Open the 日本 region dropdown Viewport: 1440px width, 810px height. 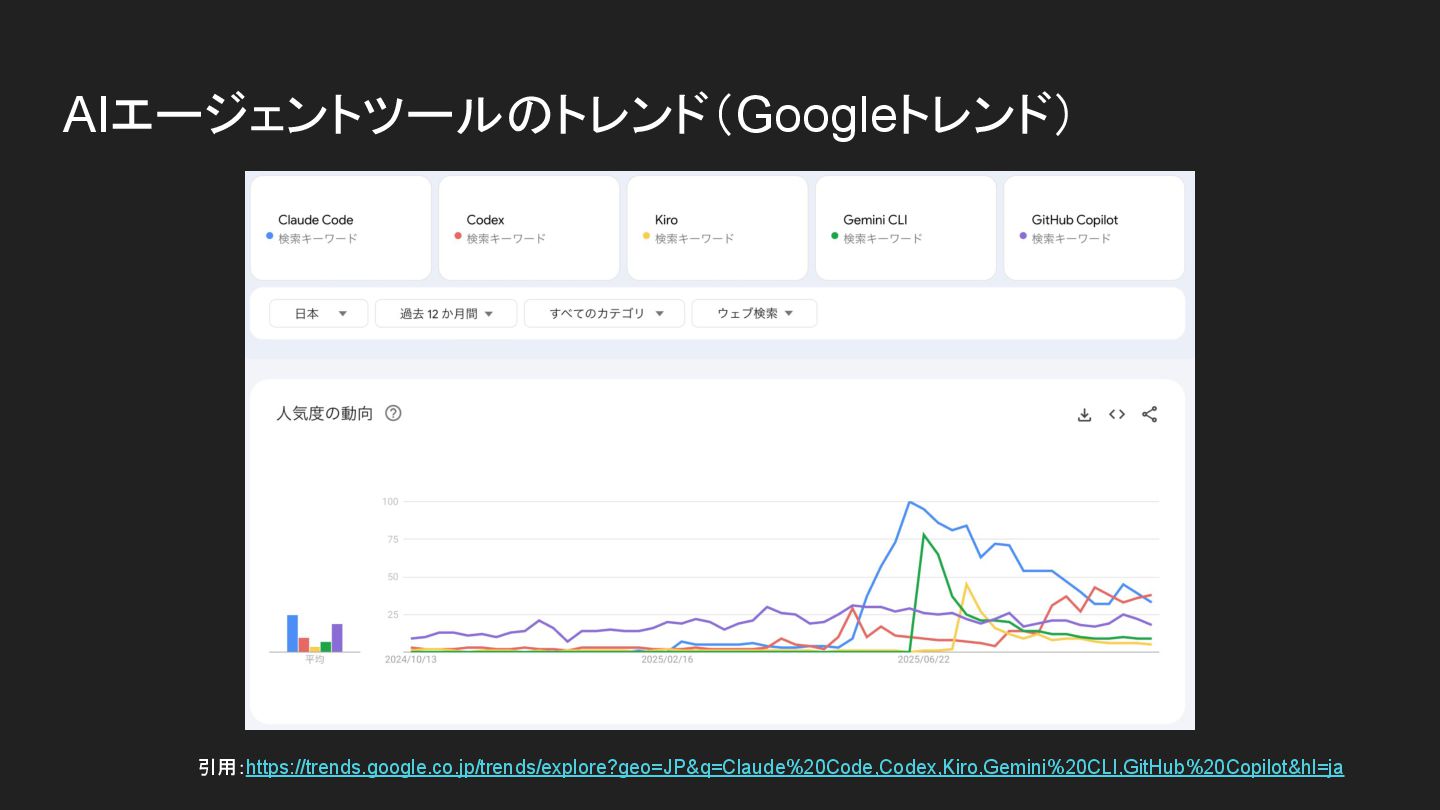click(x=319, y=313)
